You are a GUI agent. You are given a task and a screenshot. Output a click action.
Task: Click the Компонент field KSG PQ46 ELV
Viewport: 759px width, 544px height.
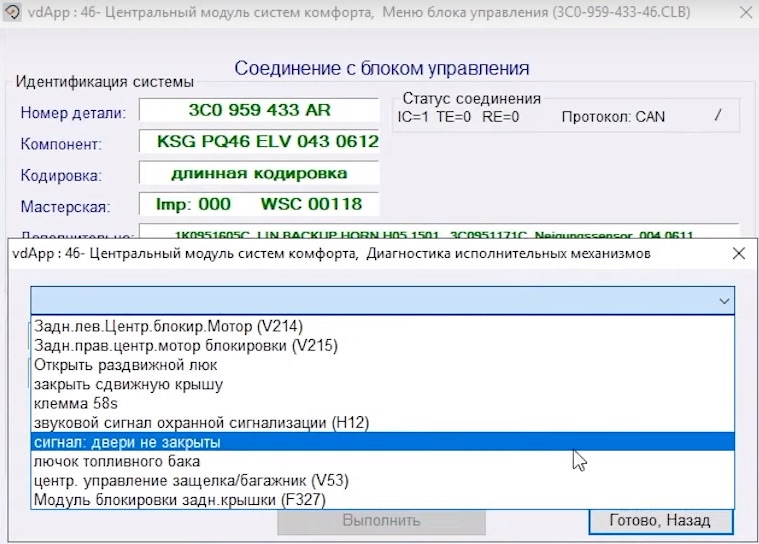(259, 141)
